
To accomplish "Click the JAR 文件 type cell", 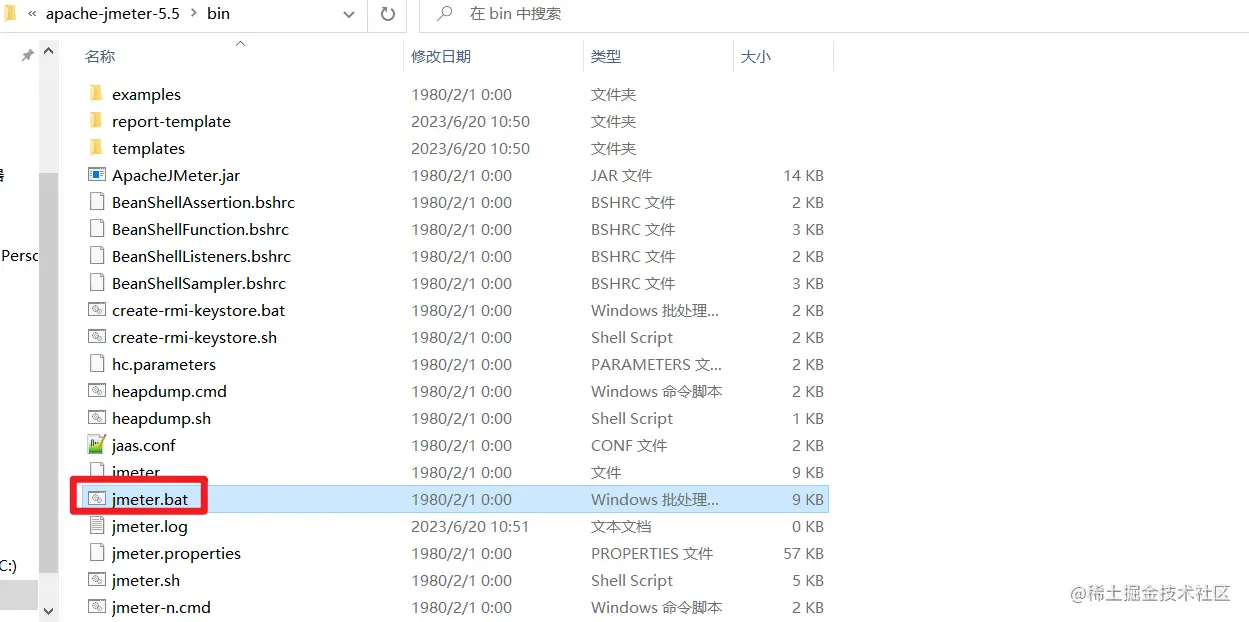I will pyautogui.click(x=621, y=175).
